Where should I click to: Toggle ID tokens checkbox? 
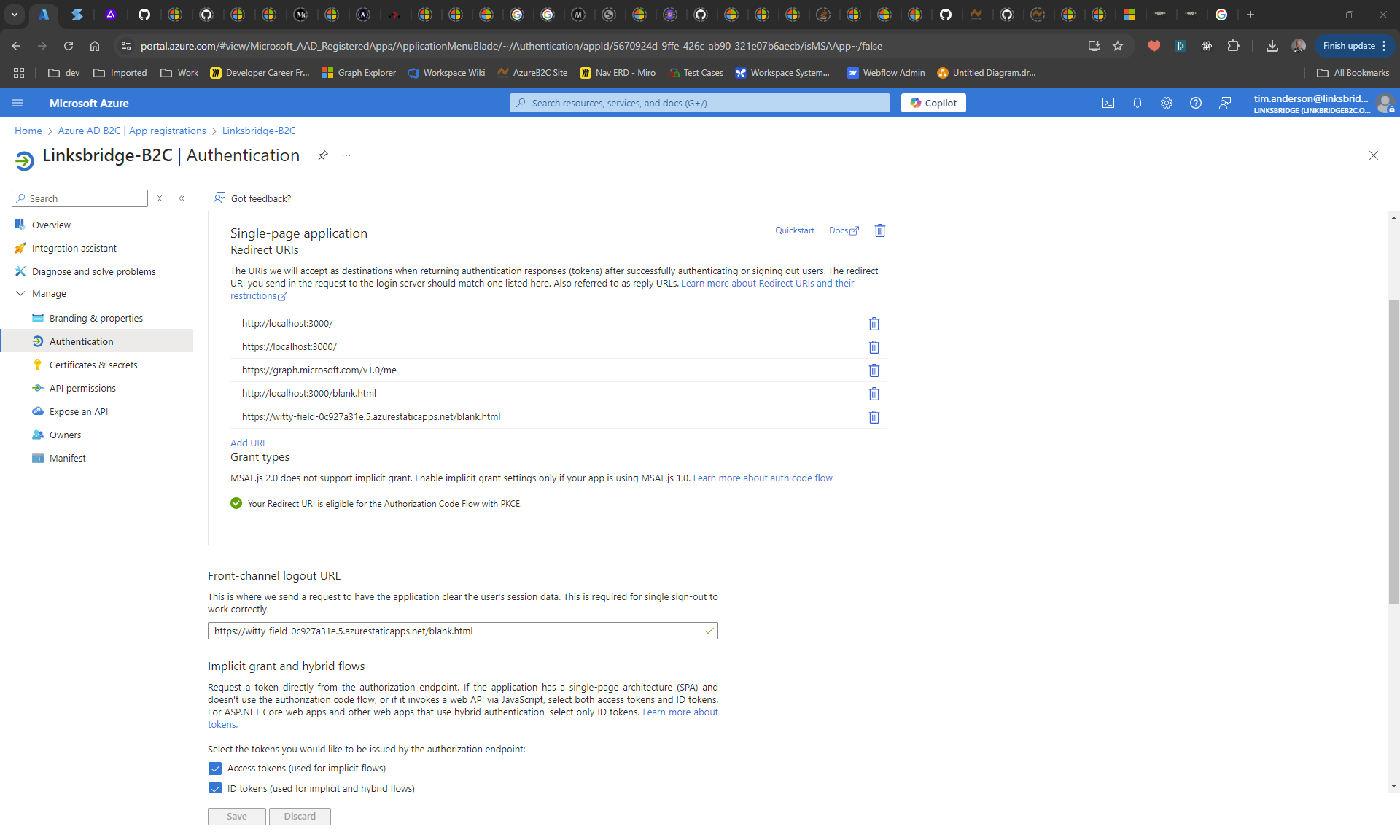[x=215, y=787]
